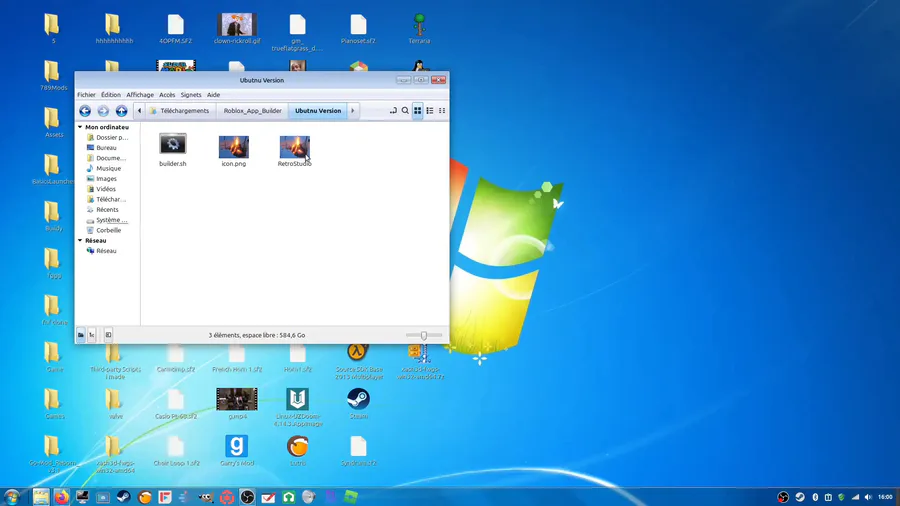This screenshot has height=506, width=900.
Task: Select the Ubutnu Version breadcrumb
Action: click(318, 111)
